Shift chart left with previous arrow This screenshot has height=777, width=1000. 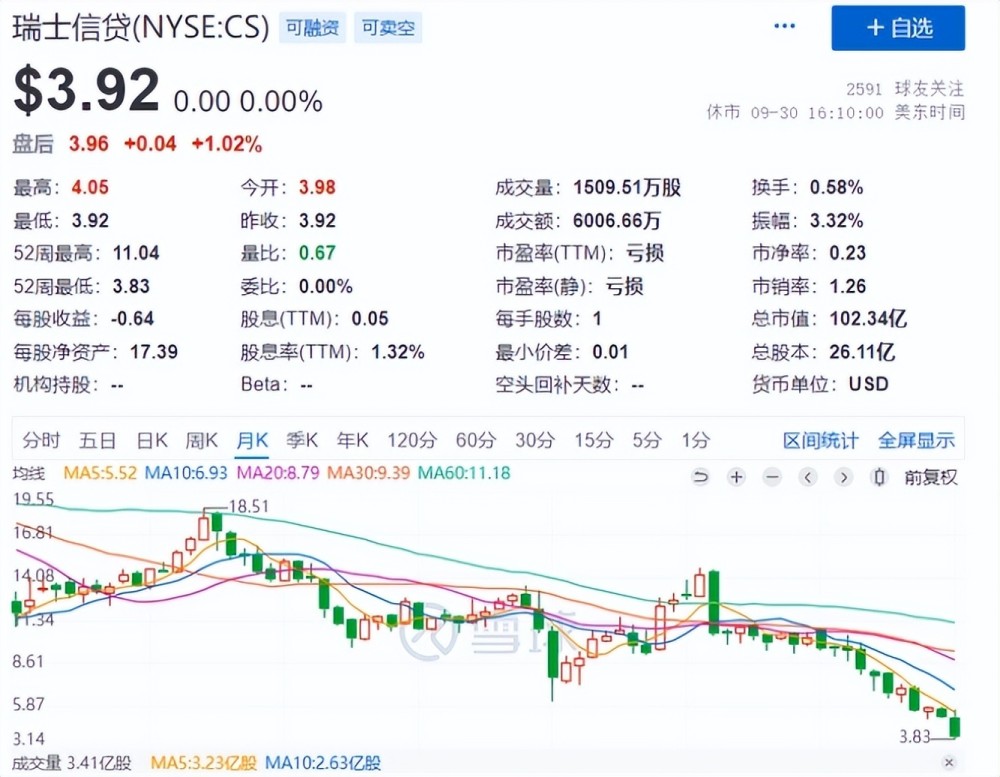[x=808, y=477]
